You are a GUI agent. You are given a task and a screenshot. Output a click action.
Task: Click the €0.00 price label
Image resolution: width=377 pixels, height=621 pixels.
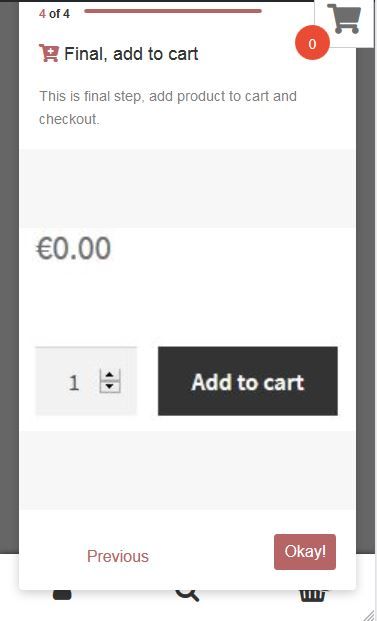73,248
